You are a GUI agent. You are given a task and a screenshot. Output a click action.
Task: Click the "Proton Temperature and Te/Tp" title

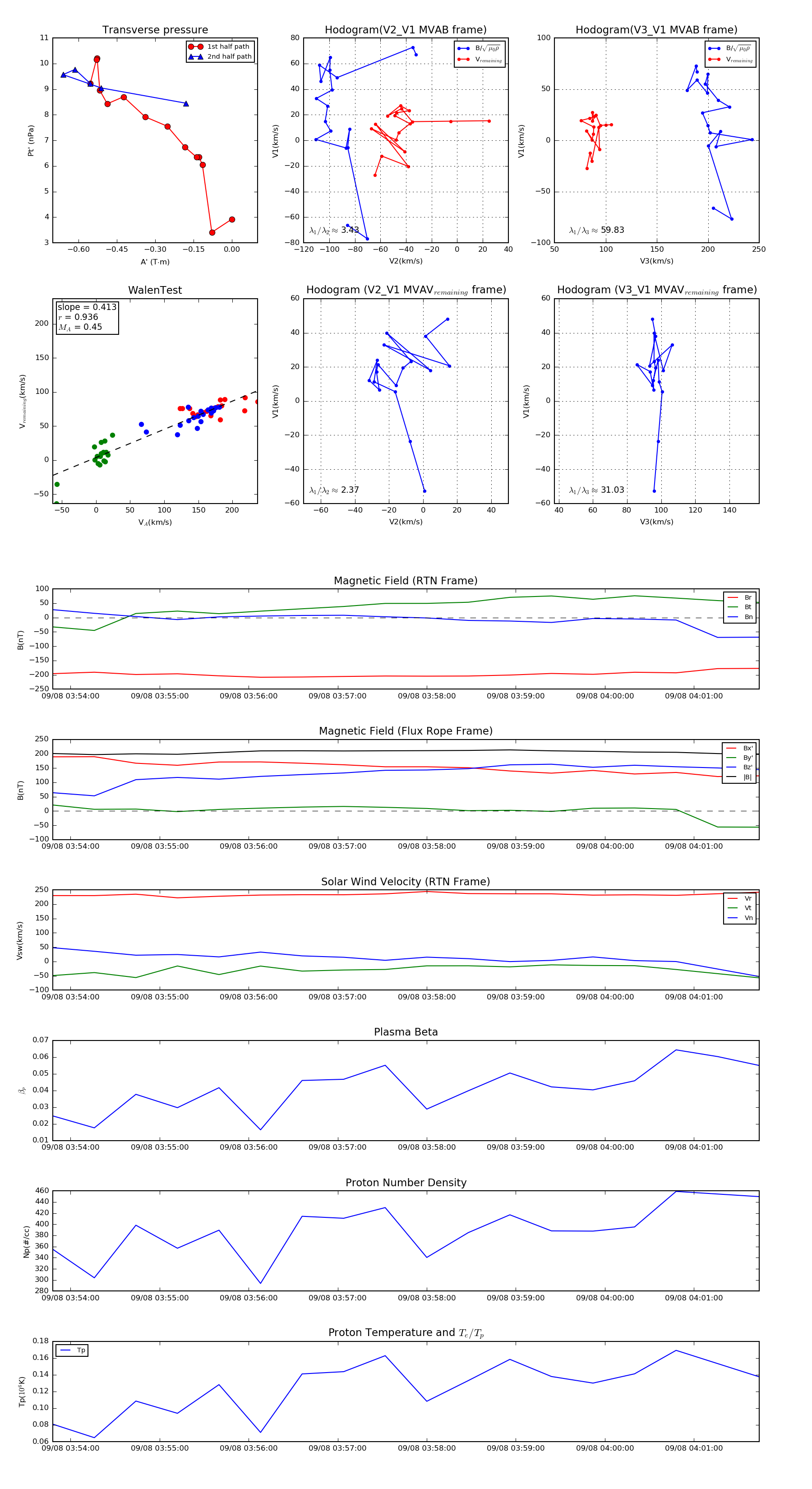[406, 1333]
